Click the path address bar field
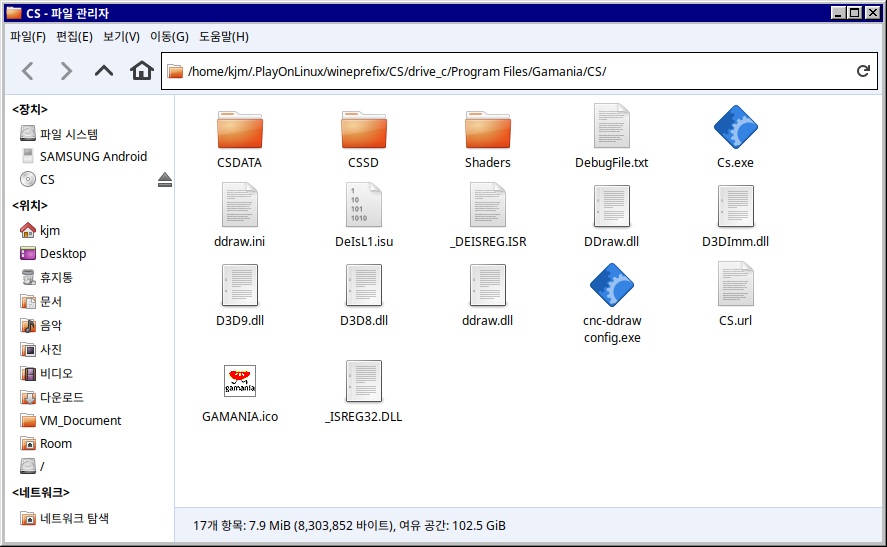The width and height of the screenshot is (887, 547). 519,71
